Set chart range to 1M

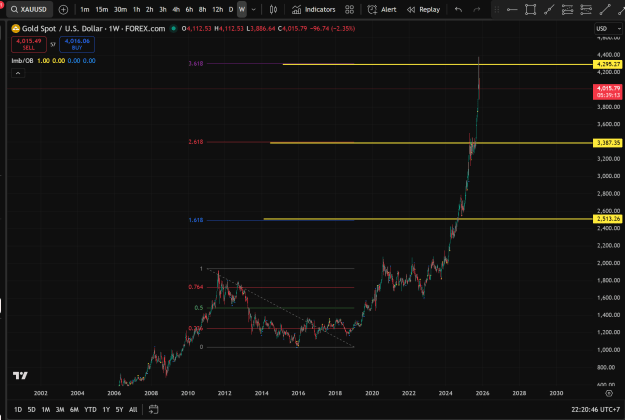pos(46,410)
